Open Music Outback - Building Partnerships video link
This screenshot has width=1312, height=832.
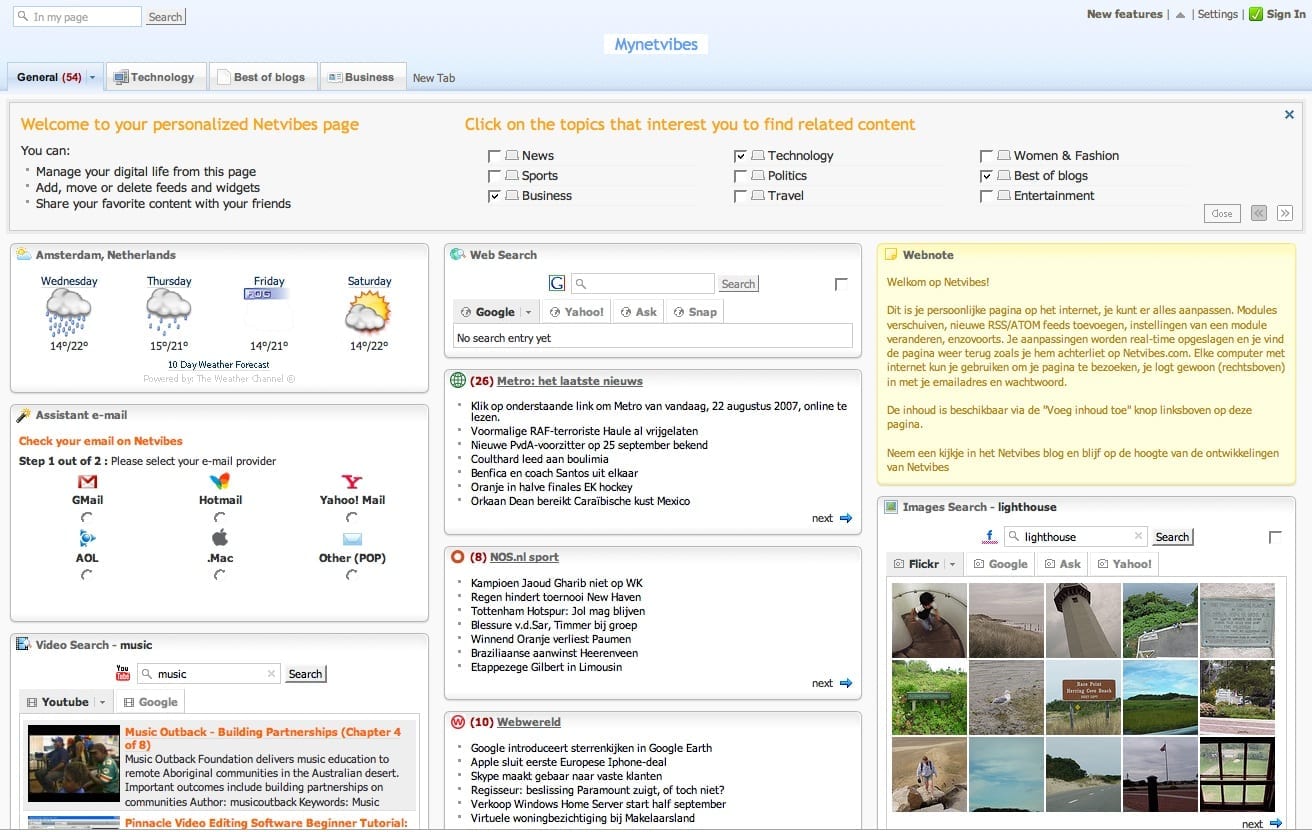click(x=263, y=739)
